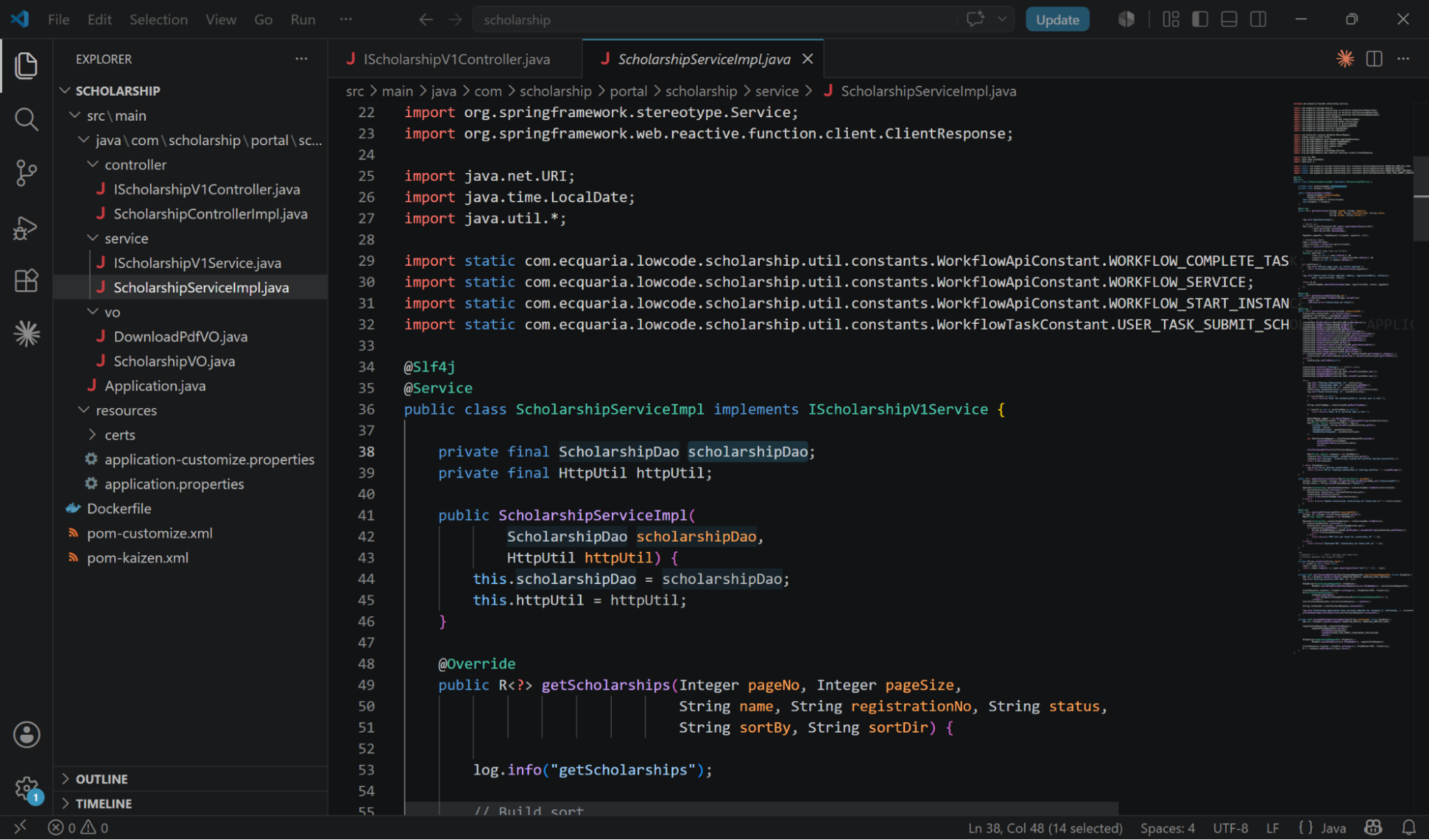This screenshot has height=840, width=1429.
Task: Open Dockerfile in the explorer
Action: click(119, 508)
